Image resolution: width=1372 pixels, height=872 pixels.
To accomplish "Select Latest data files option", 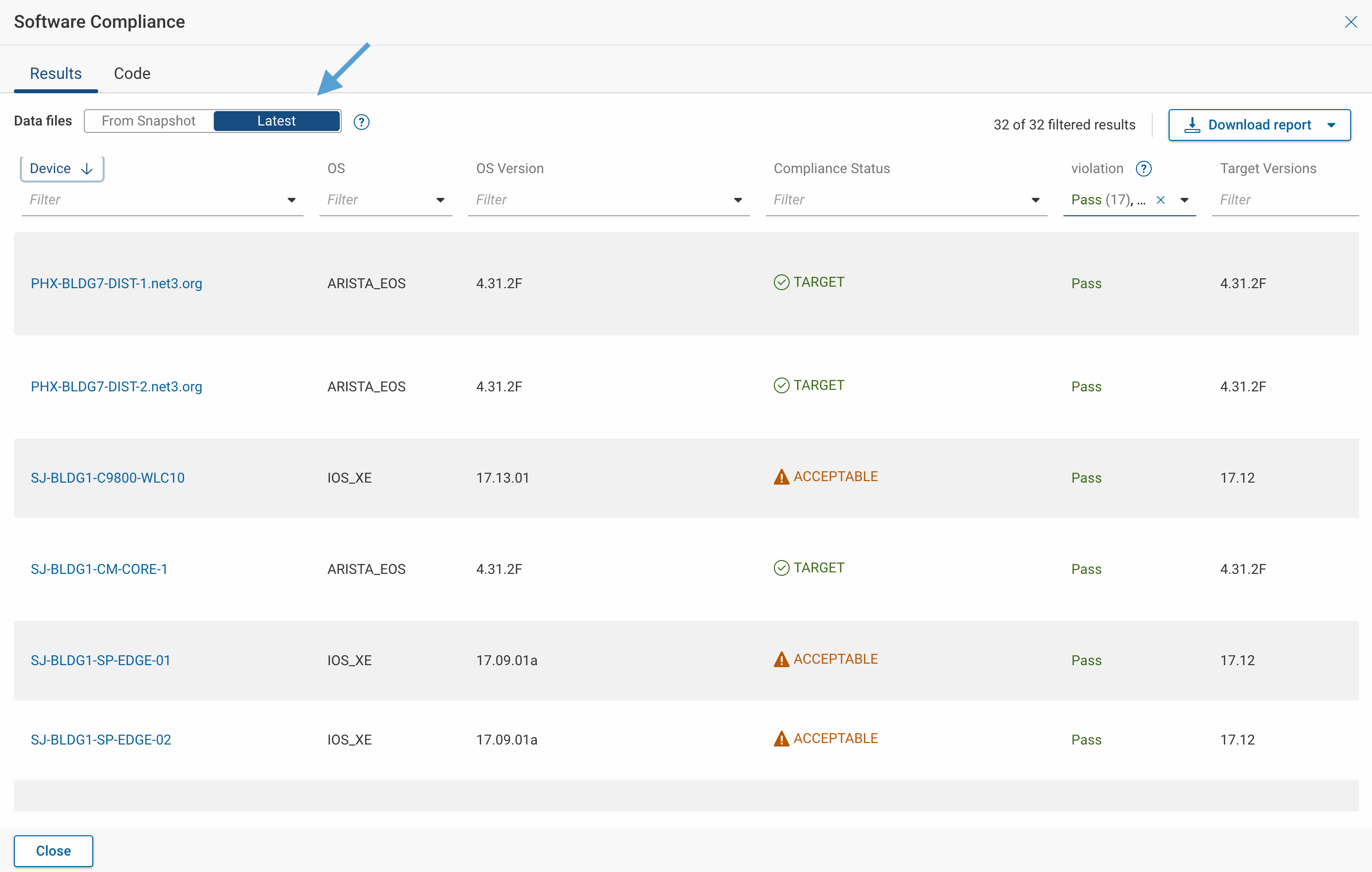I will (x=276, y=121).
